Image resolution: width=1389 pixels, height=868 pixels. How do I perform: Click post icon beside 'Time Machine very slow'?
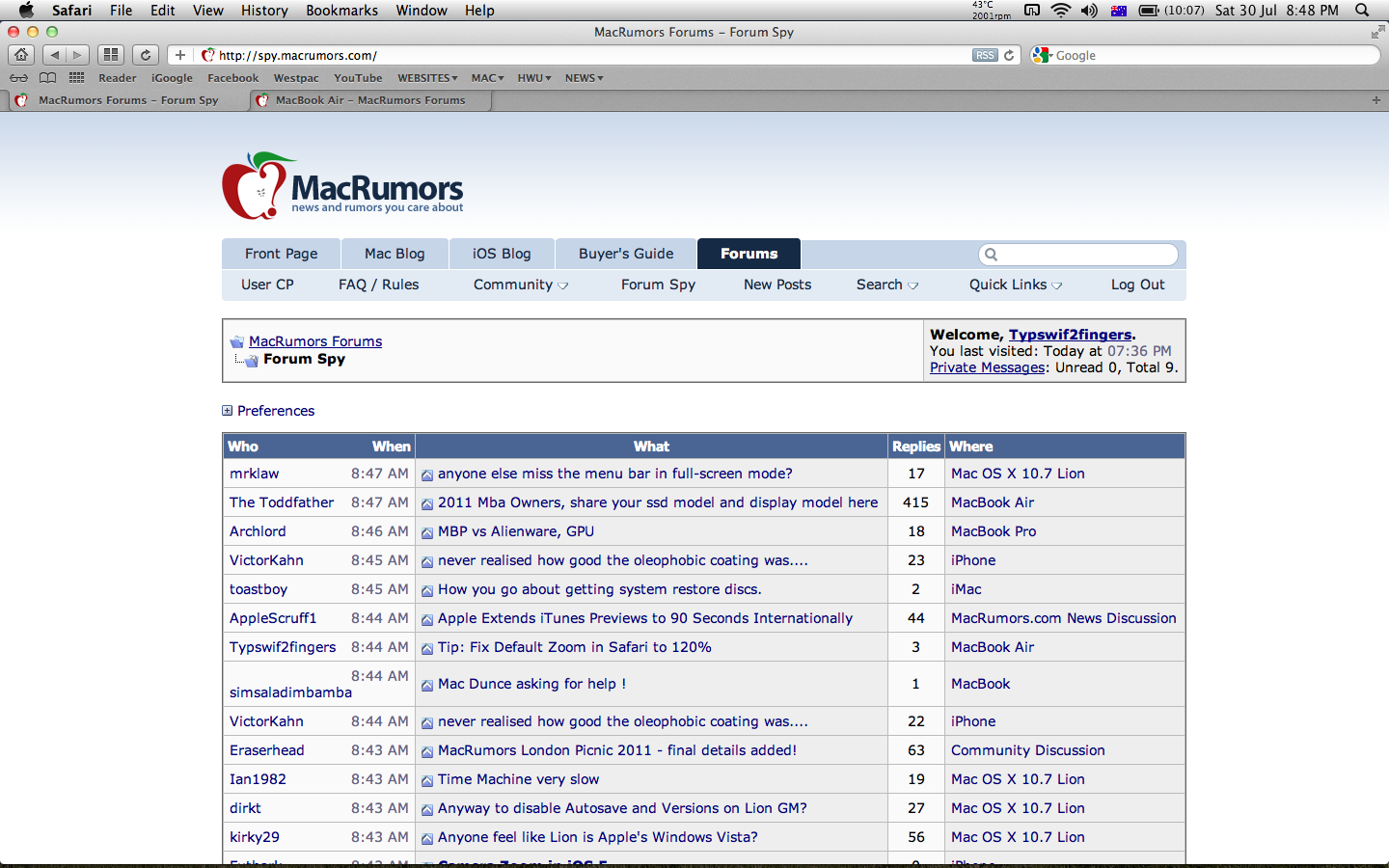pyautogui.click(x=427, y=780)
